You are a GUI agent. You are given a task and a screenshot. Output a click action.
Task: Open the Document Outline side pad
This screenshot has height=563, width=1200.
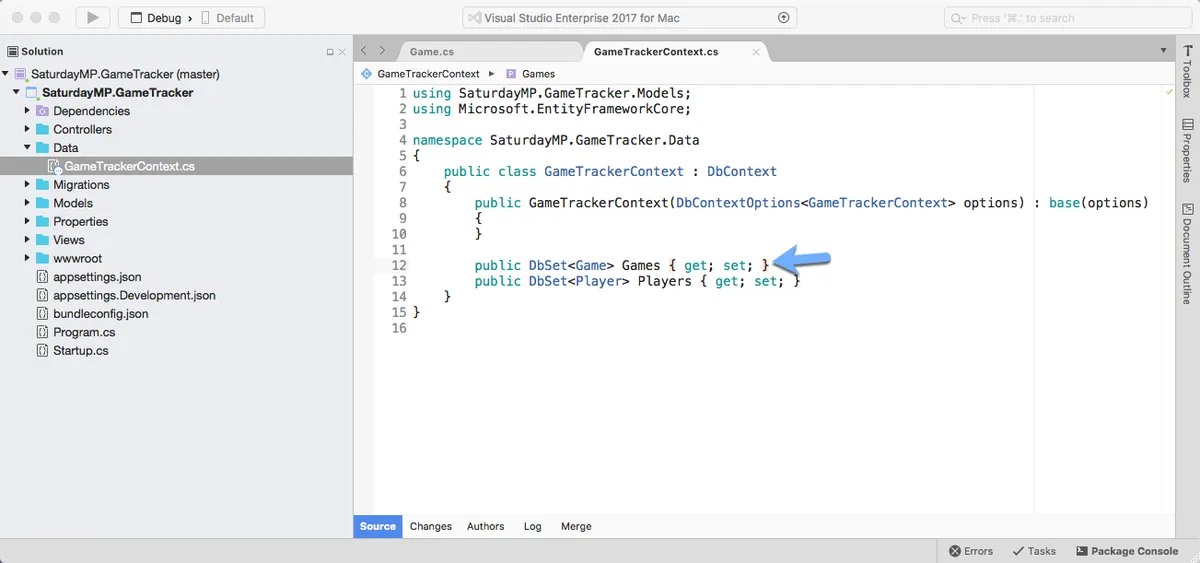tap(1188, 253)
